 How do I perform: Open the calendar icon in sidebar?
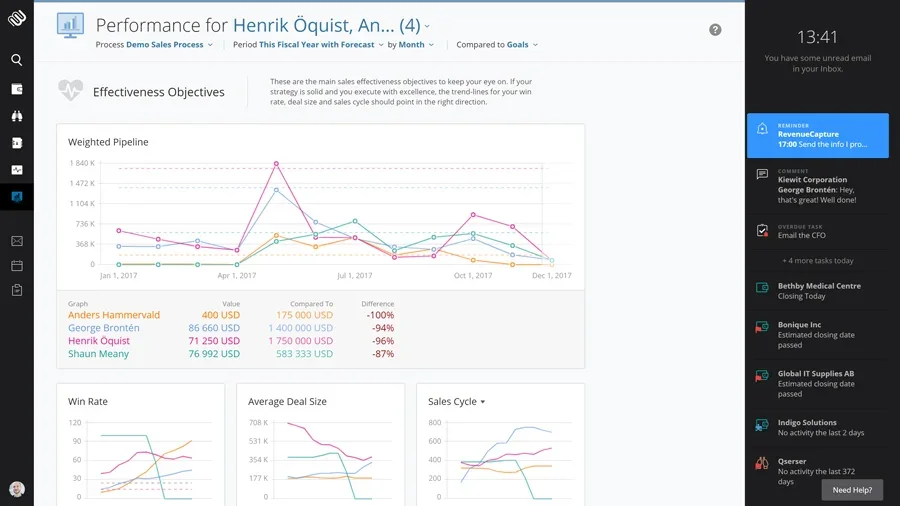[x=17, y=266]
